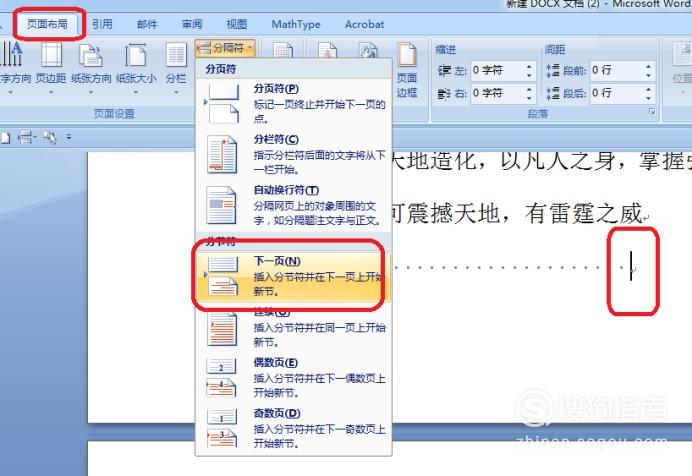Click the continuous section break icon
The image size is (692, 476).
point(222,329)
